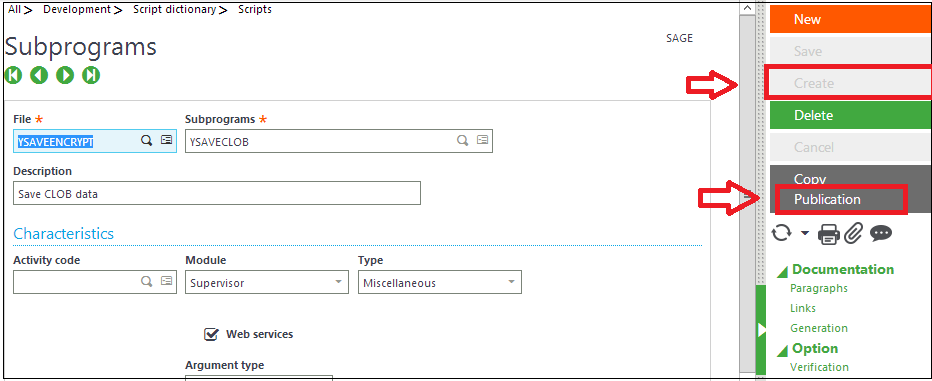This screenshot has width=932, height=381.
Task: Click the Script dictionary breadcrumb
Action: (x=174, y=10)
